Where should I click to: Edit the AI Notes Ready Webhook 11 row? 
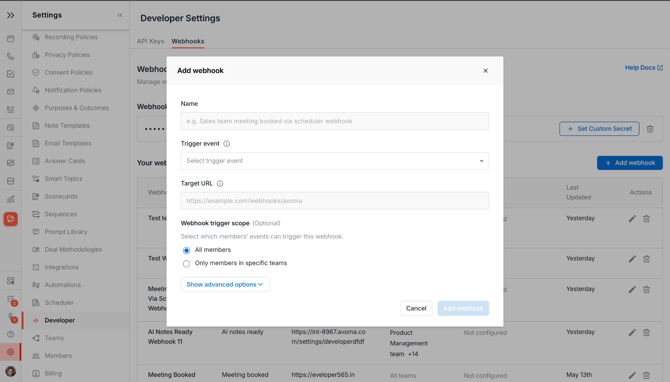(x=632, y=332)
